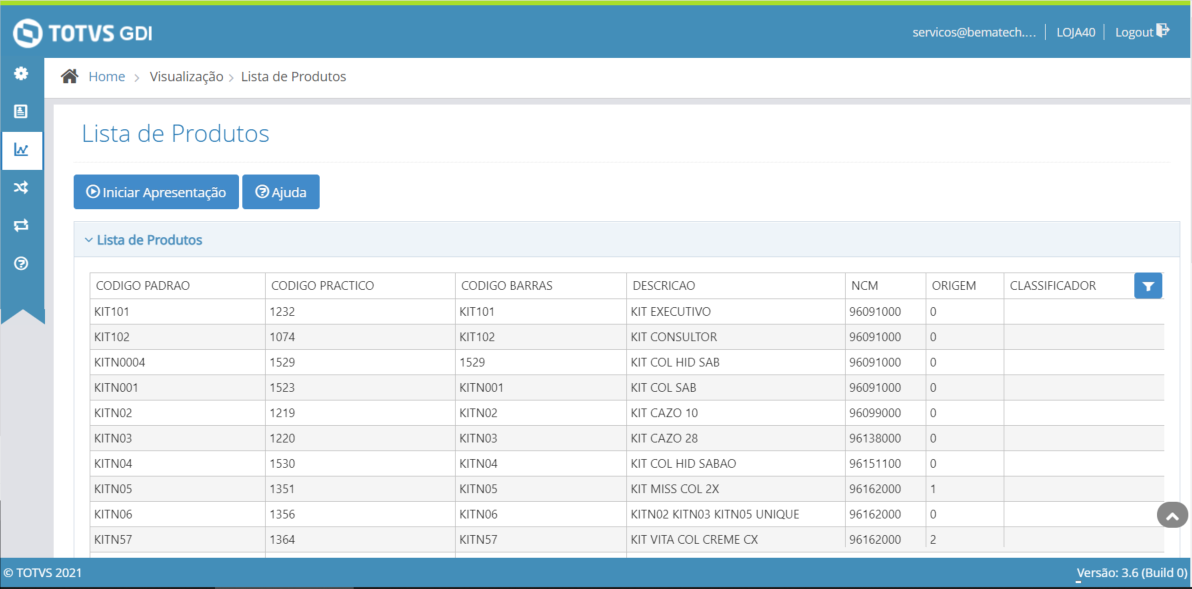This screenshot has height=589, width=1192.
Task: Open the document form sidebar icon
Action: [x=21, y=112]
